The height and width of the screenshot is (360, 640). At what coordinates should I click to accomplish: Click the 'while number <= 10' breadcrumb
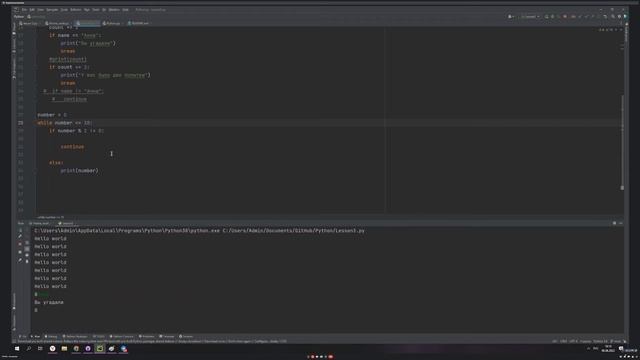[x=51, y=217]
